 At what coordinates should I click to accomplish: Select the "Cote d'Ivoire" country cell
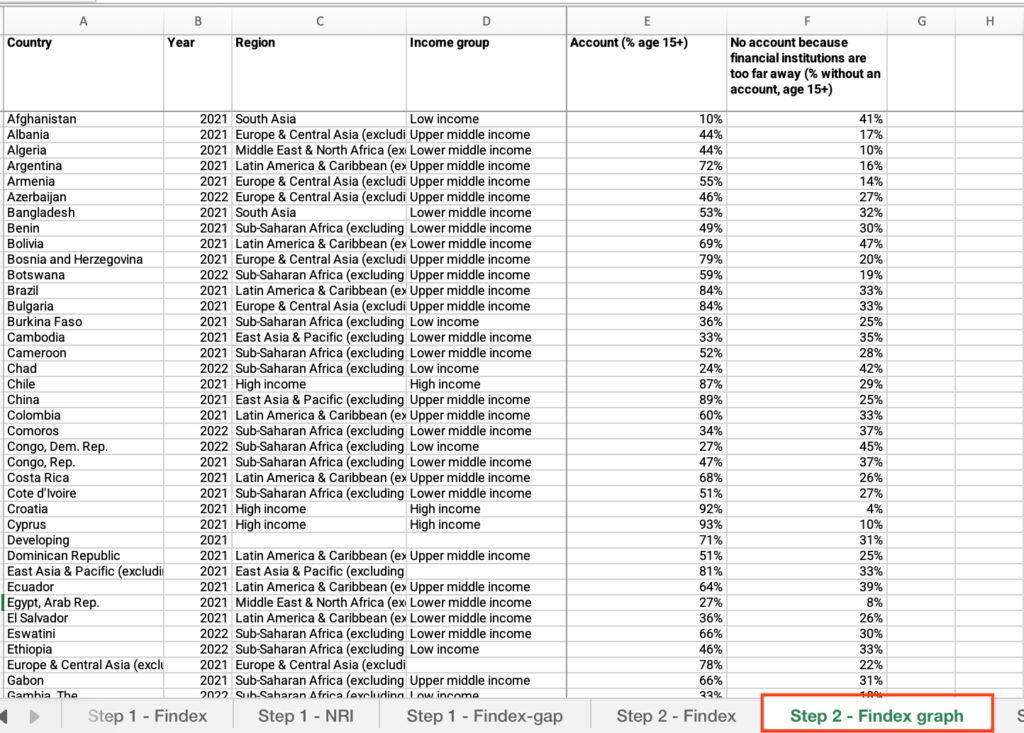pos(84,493)
